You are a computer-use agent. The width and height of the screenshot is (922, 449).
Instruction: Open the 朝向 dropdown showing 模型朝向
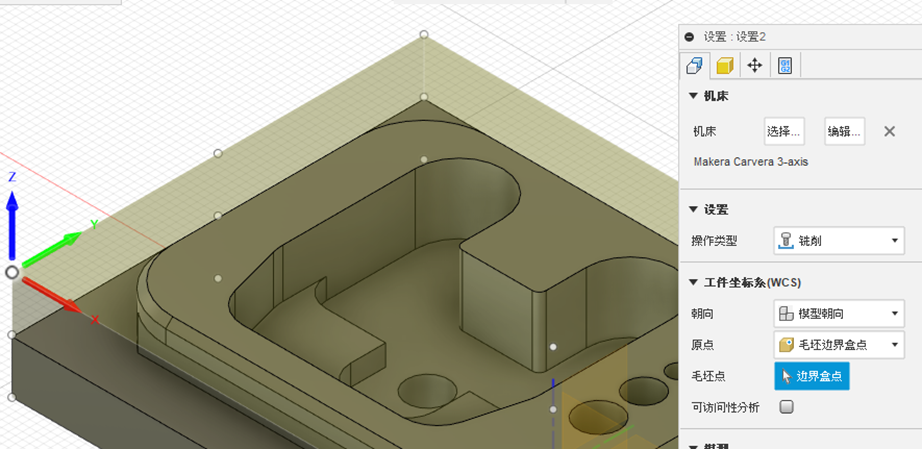839,314
